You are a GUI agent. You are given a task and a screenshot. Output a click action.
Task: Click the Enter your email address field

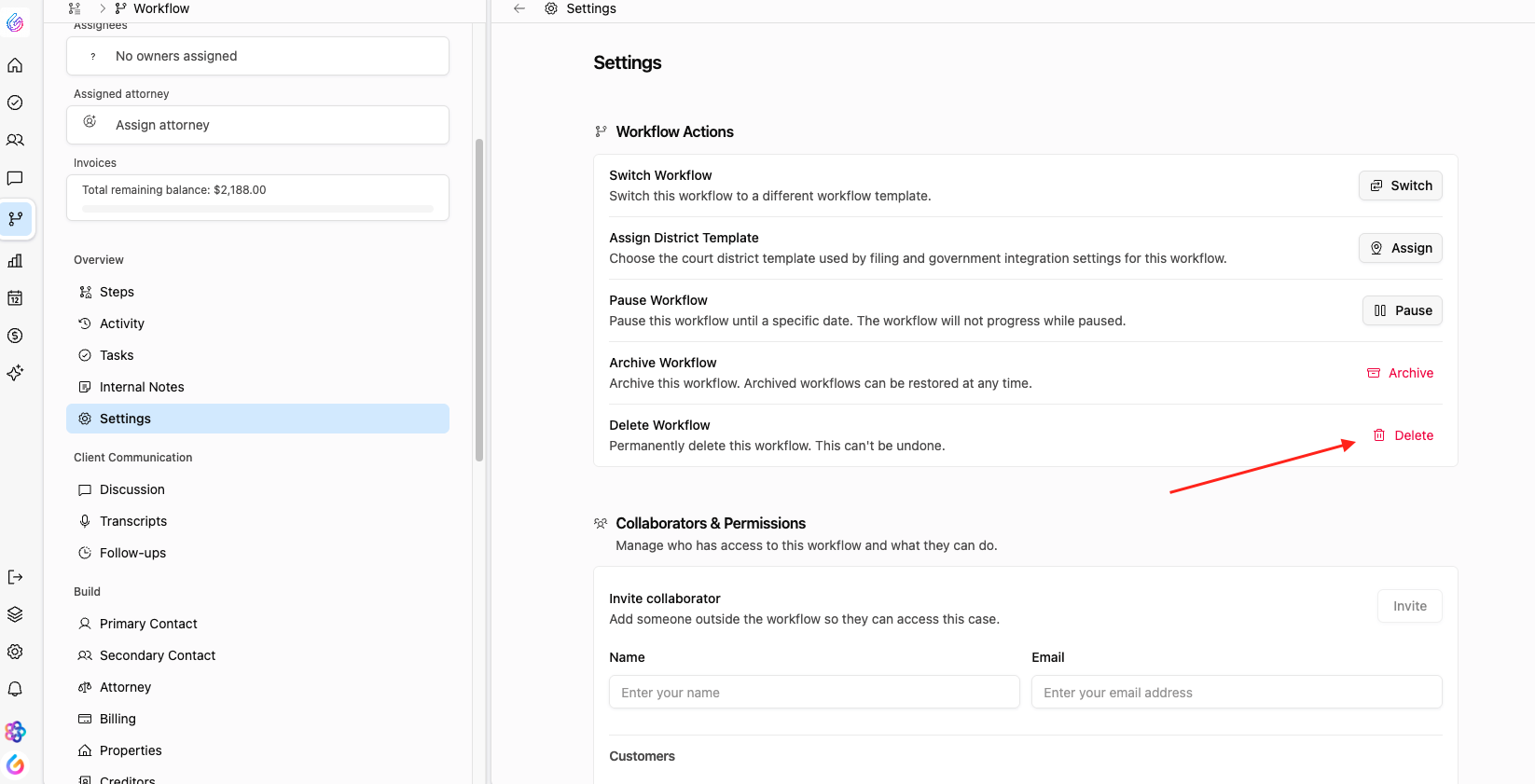[1237, 693]
